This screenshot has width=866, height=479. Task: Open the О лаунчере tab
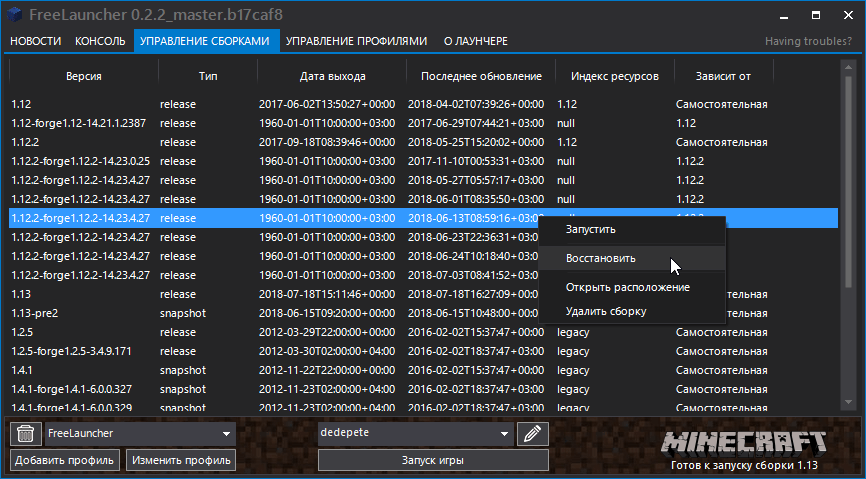pos(474,41)
